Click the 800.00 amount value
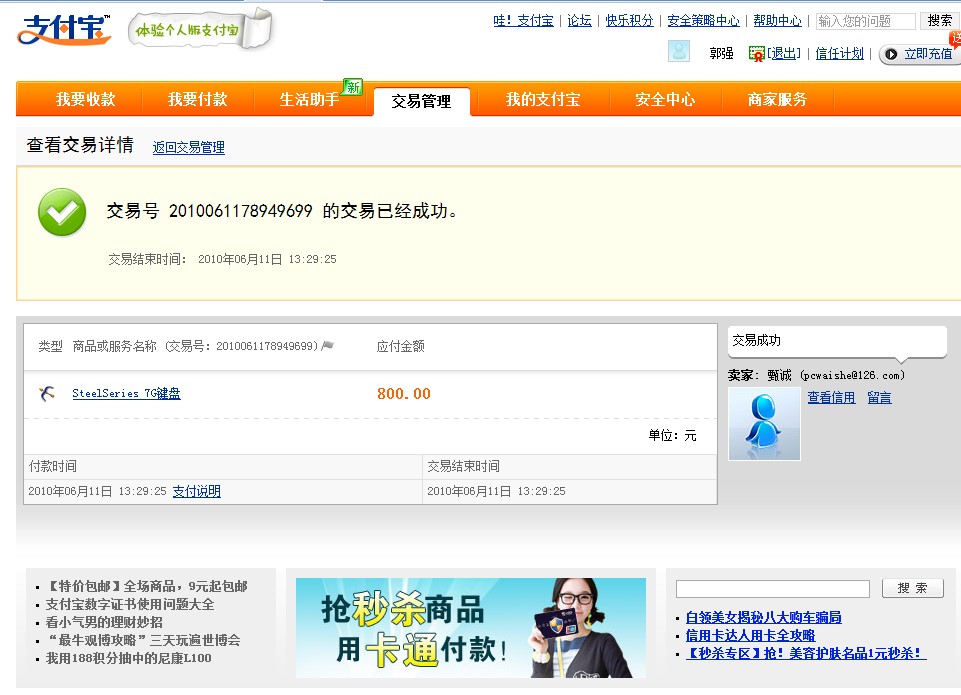This screenshot has width=961, height=695. coord(404,394)
